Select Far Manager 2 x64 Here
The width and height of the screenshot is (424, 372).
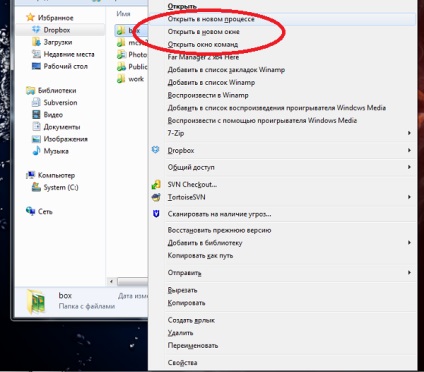tap(283, 57)
